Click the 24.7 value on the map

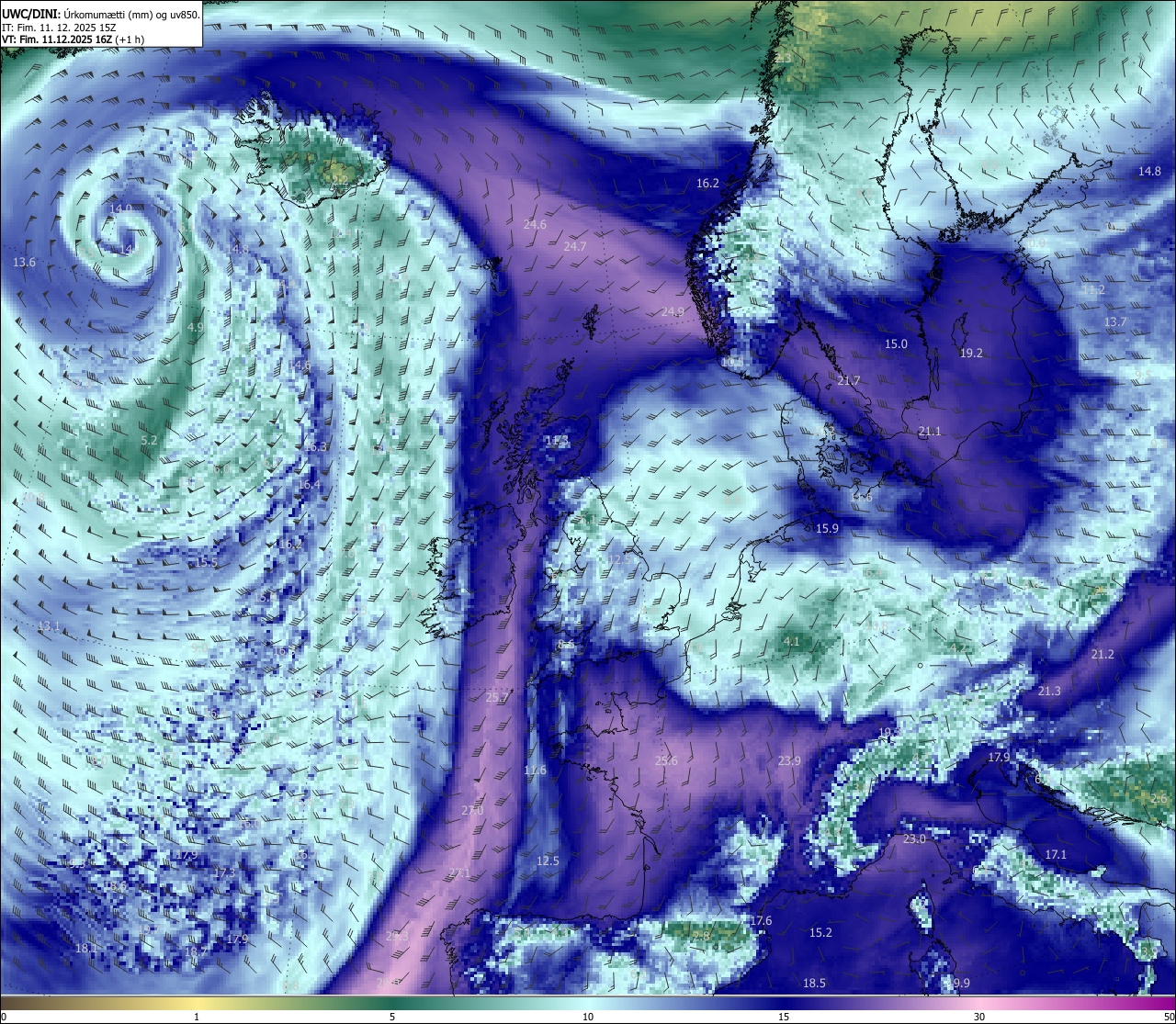pos(575,246)
